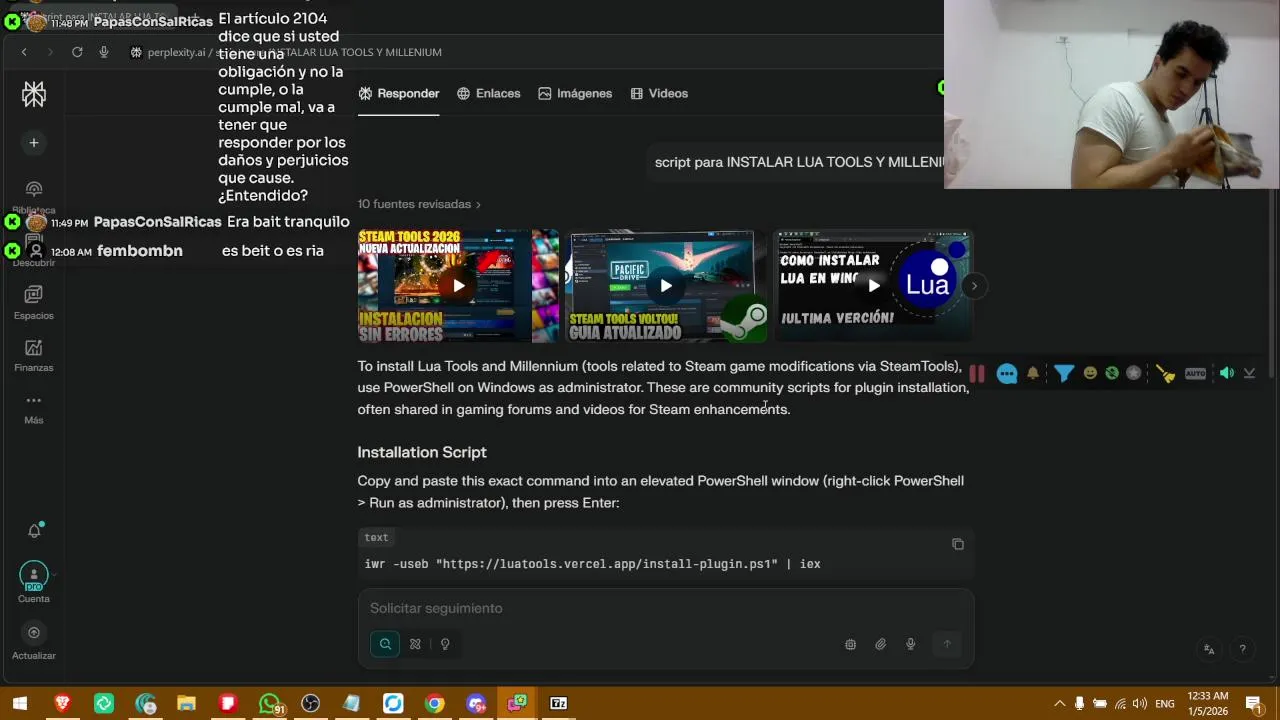
Task: Switch to the Videos tab
Action: click(659, 93)
